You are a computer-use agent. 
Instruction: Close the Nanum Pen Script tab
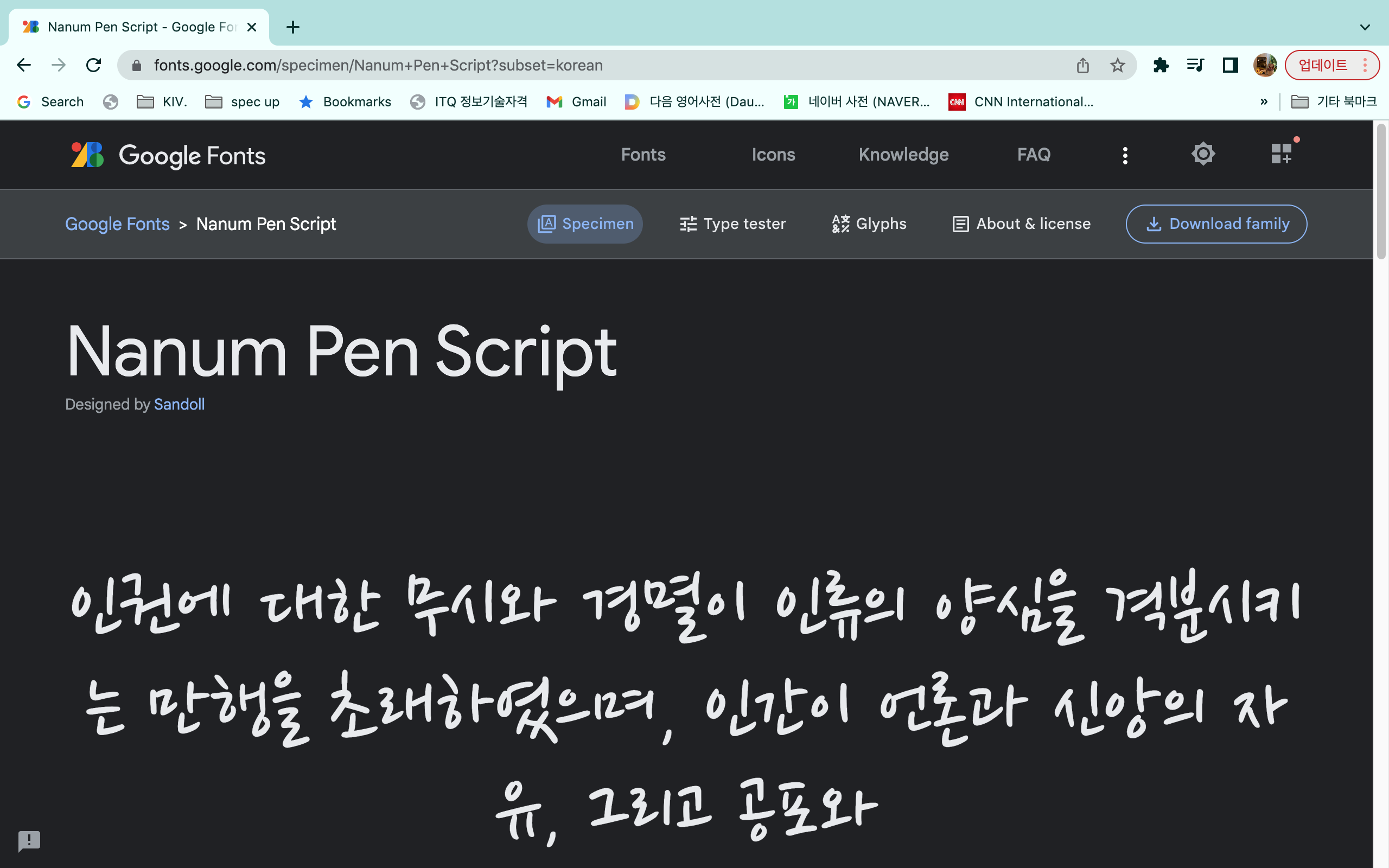point(251,27)
